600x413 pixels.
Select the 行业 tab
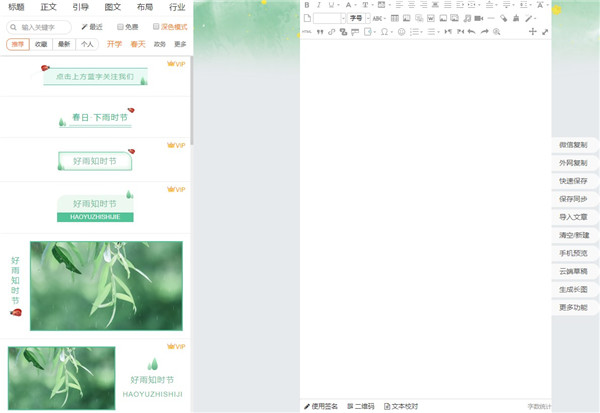pyautogui.click(x=177, y=7)
